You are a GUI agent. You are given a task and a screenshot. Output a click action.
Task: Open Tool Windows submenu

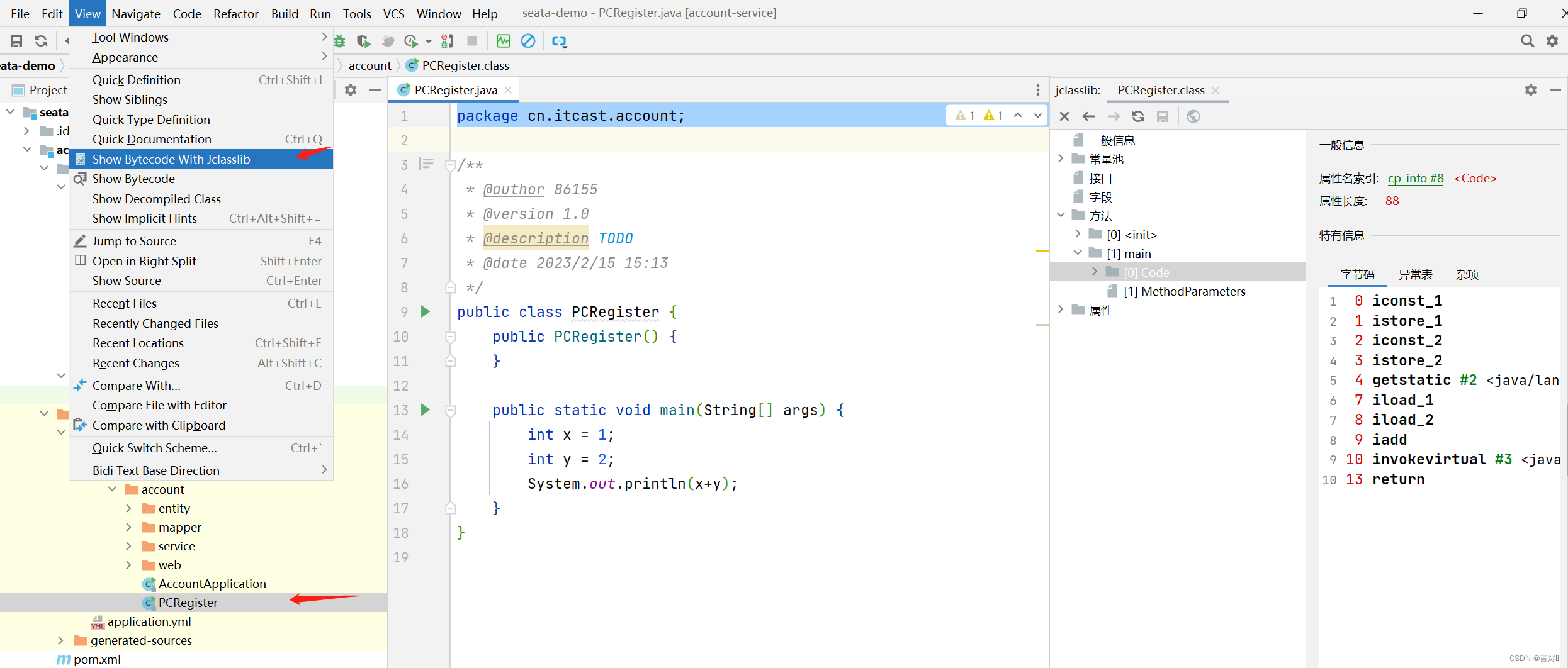tap(201, 37)
